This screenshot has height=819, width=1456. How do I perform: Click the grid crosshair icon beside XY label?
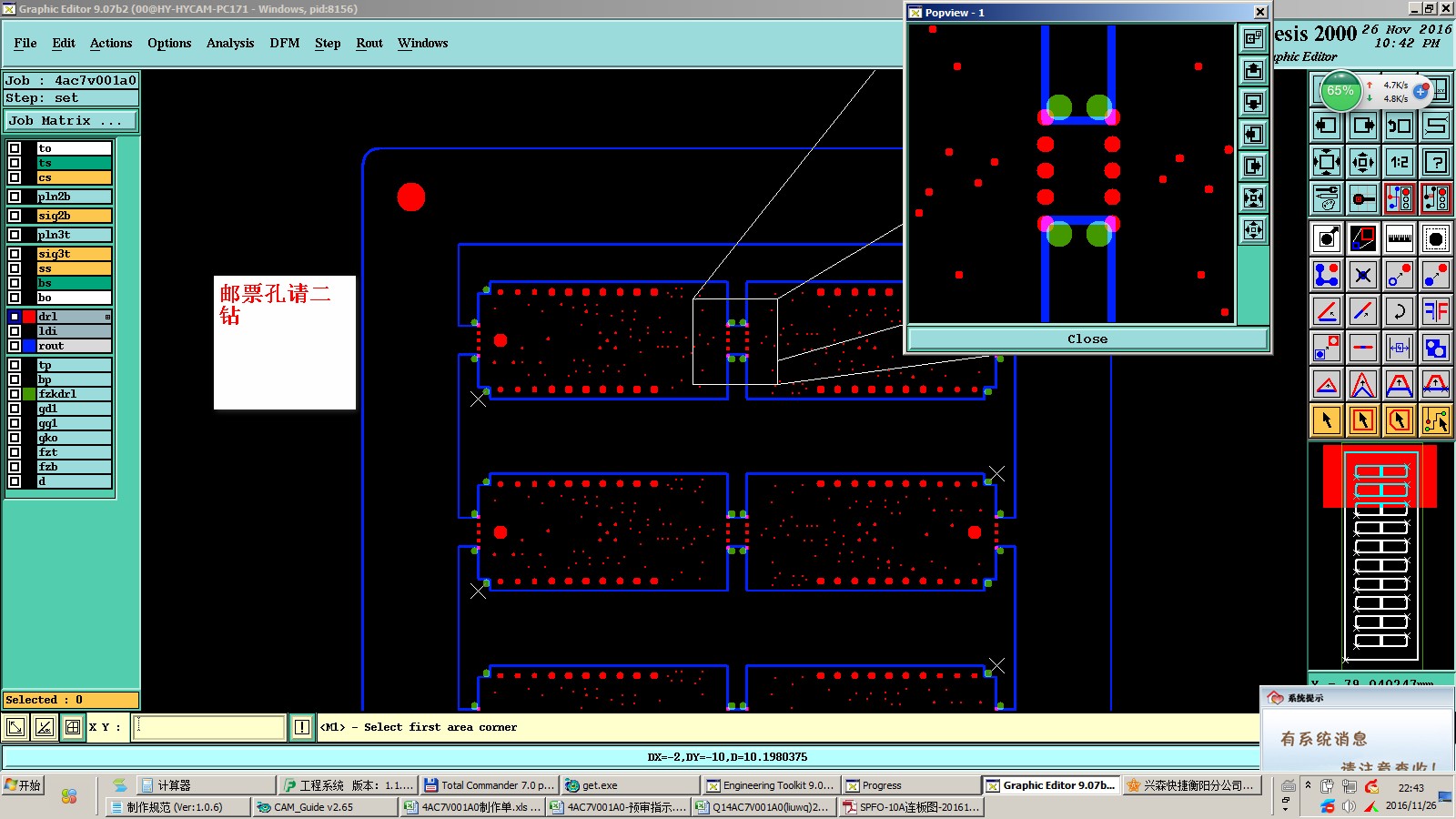[x=73, y=727]
